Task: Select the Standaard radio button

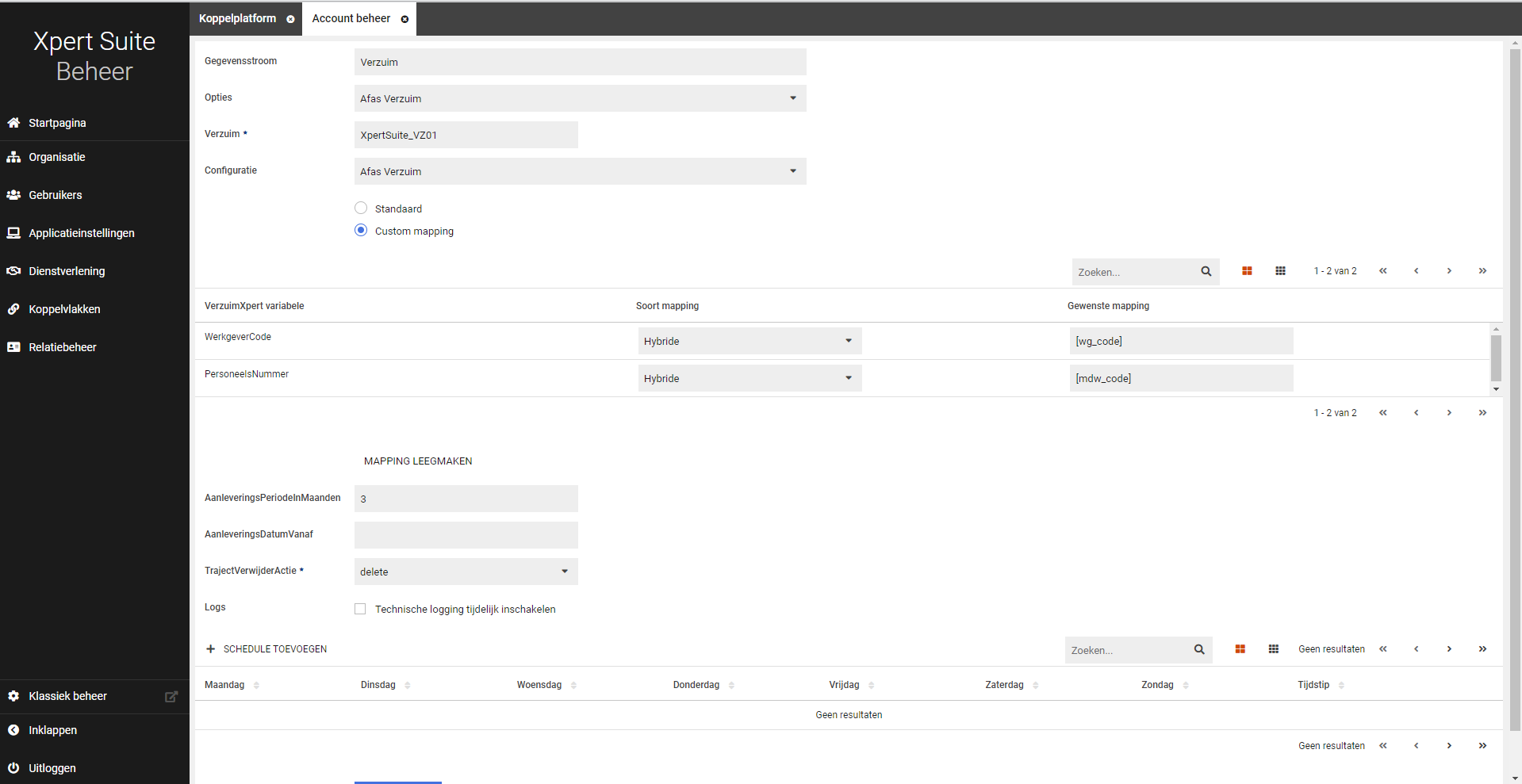Action: 361,208
